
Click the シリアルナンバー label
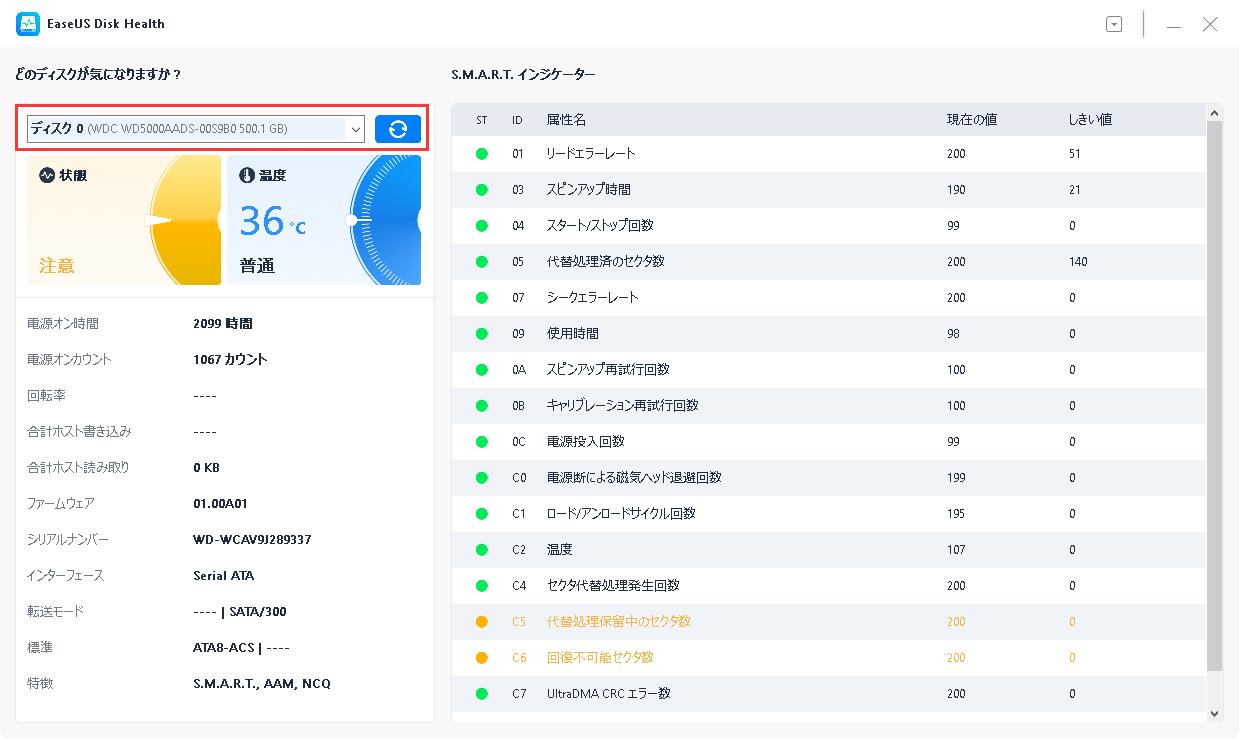point(68,540)
